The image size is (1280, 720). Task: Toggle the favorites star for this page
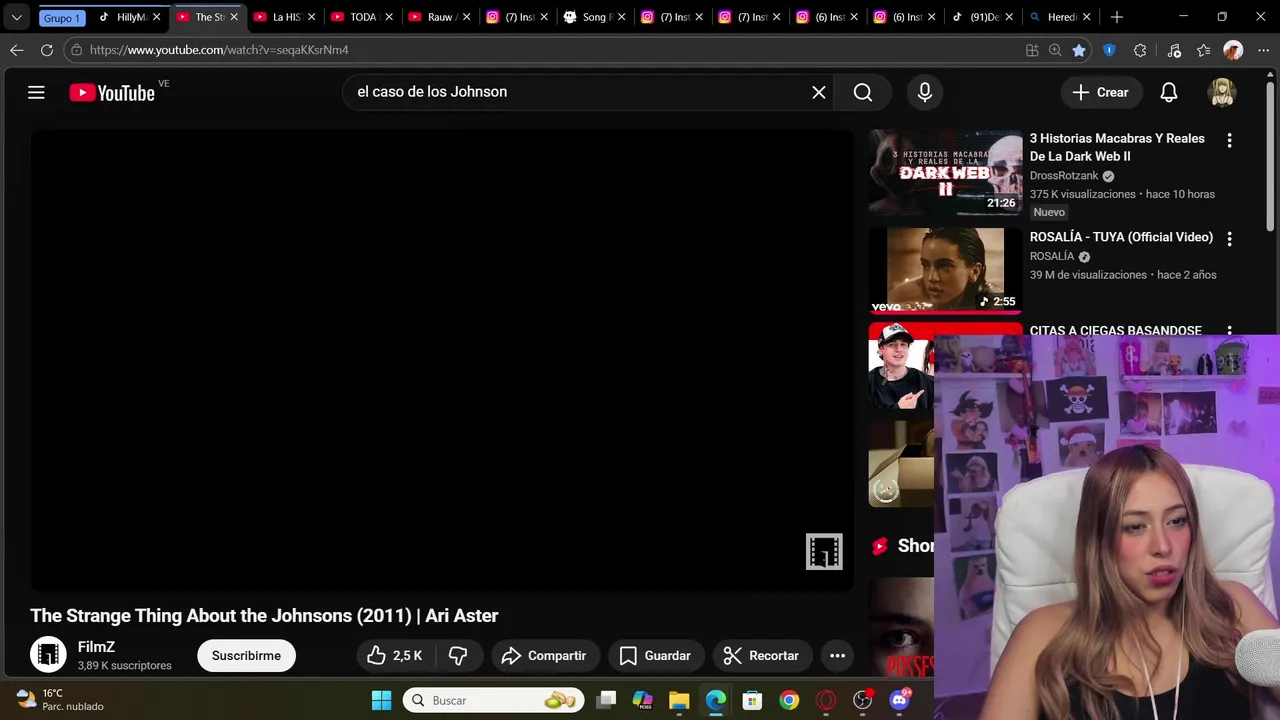(x=1079, y=50)
